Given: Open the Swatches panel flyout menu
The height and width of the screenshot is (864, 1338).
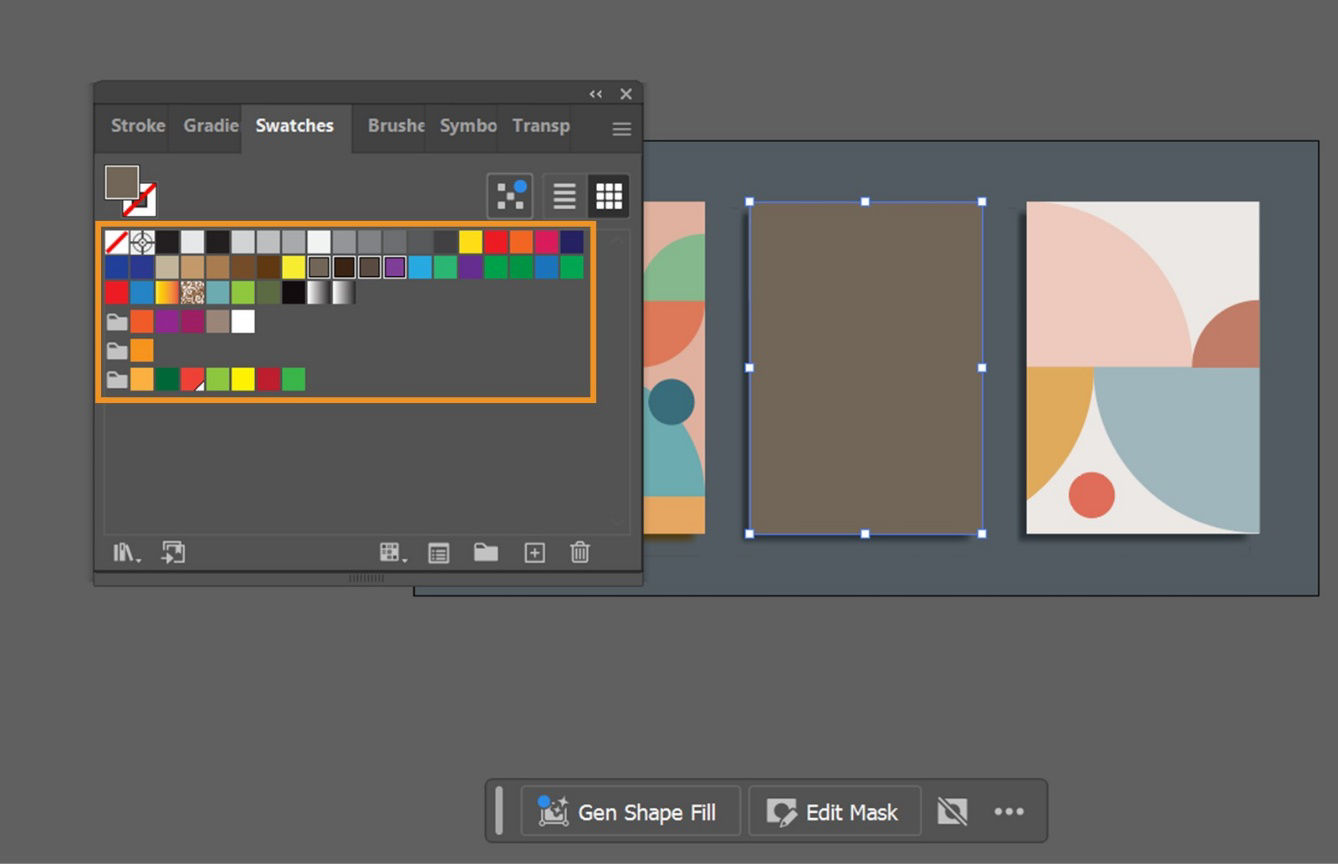Looking at the screenshot, I should 621,128.
